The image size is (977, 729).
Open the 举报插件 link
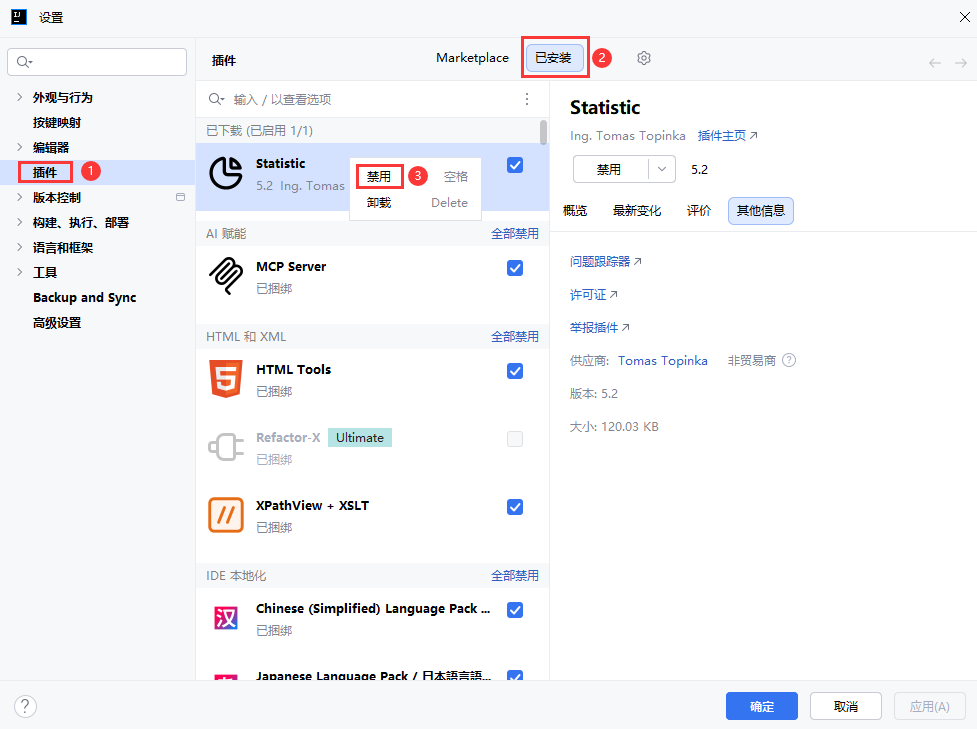pyautogui.click(x=599, y=328)
